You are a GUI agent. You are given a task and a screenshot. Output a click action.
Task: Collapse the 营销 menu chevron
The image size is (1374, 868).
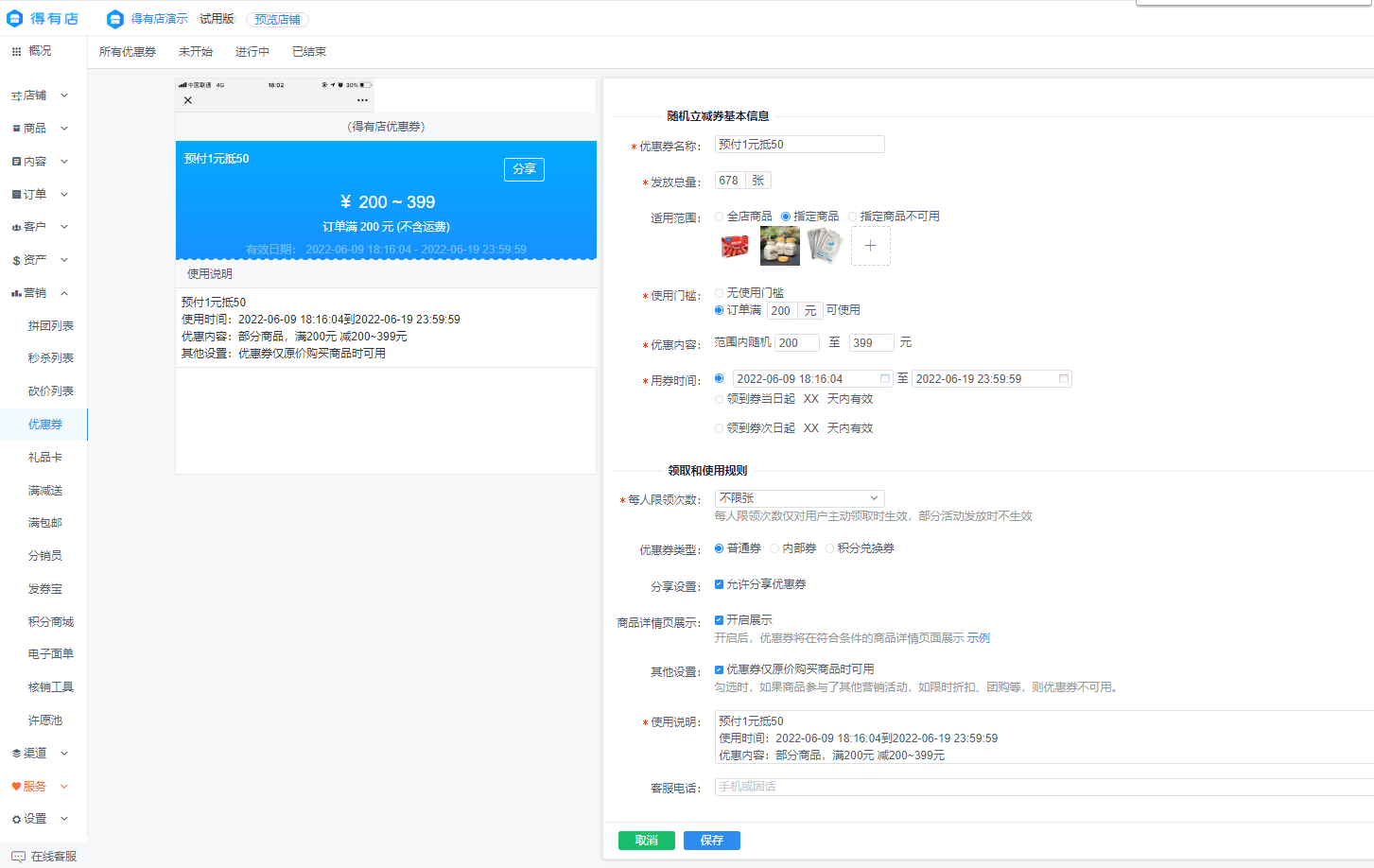click(64, 293)
